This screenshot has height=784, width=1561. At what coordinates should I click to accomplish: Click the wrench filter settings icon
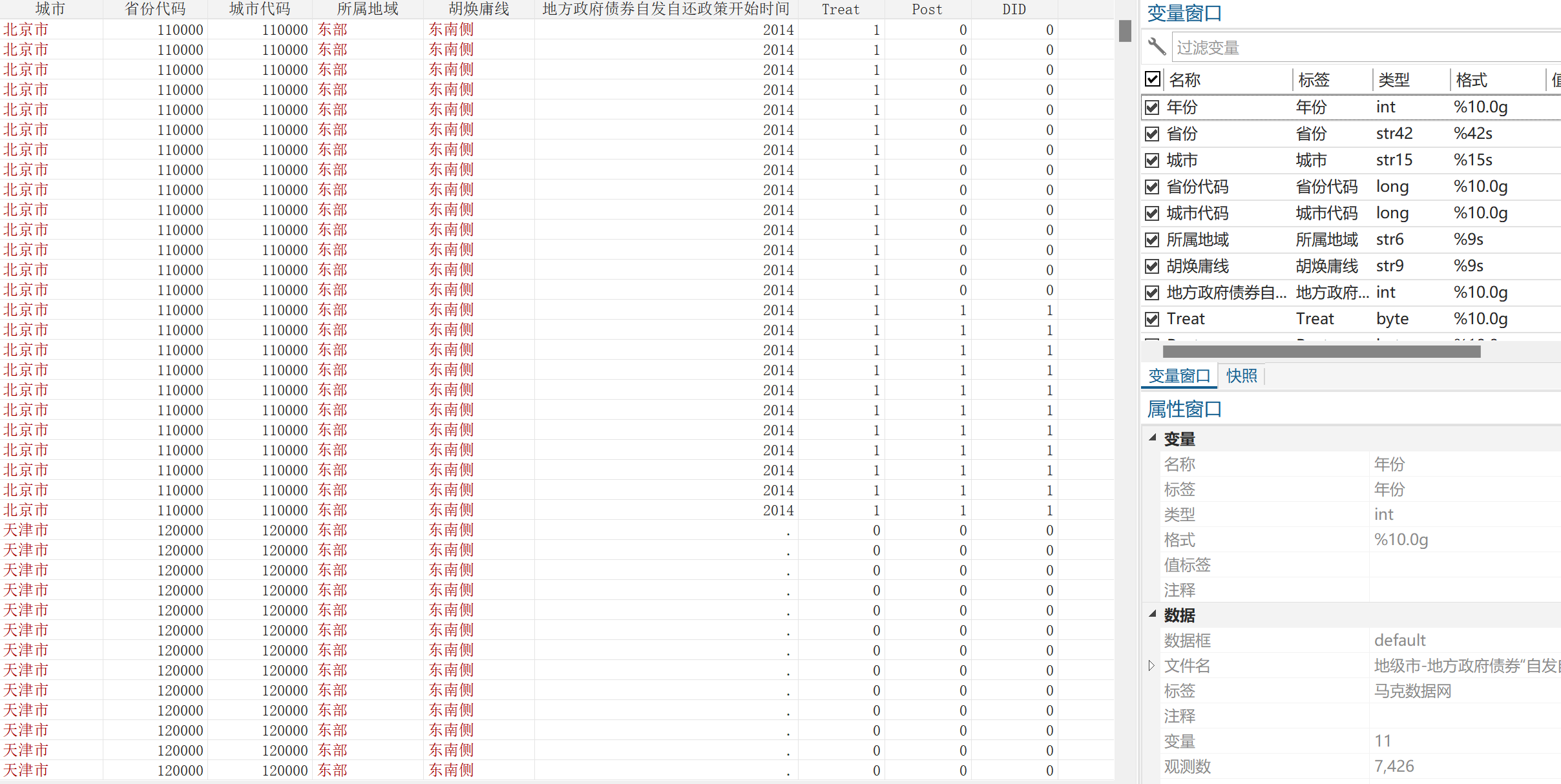tap(1157, 47)
